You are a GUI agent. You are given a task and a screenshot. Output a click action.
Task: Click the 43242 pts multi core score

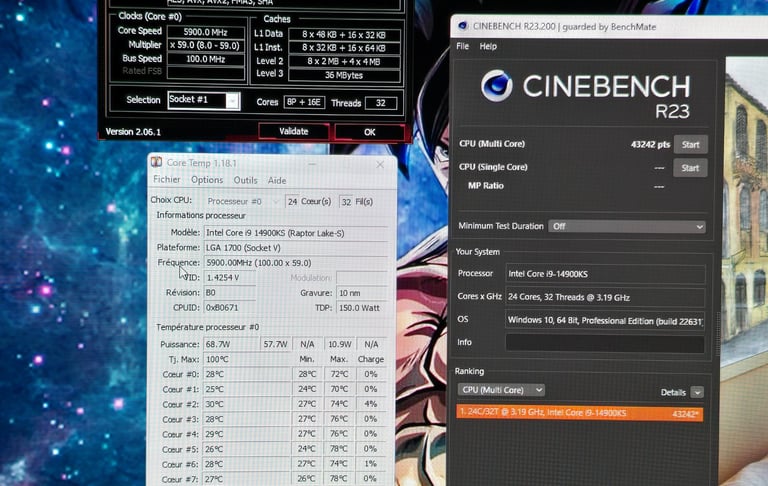pos(650,145)
